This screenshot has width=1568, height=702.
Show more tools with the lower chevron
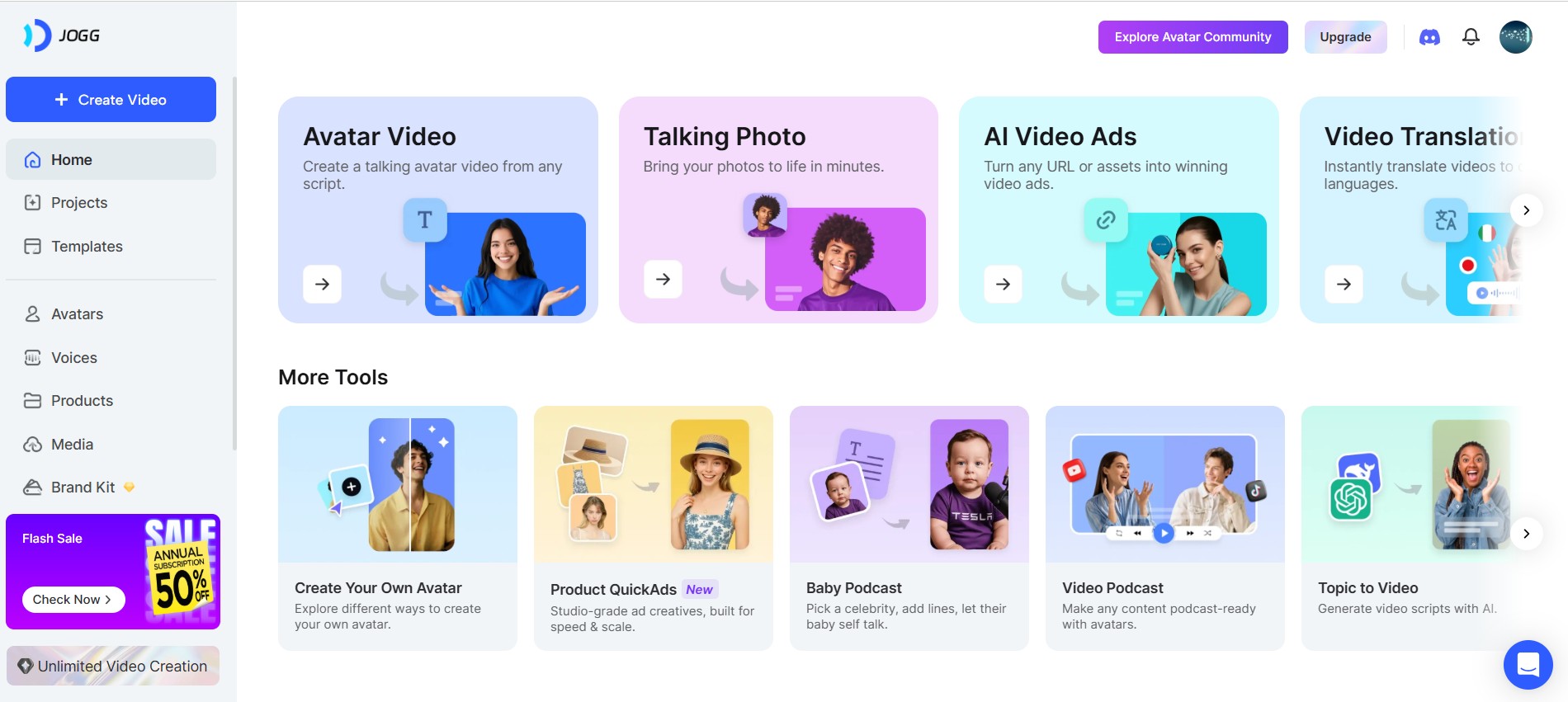[1527, 534]
